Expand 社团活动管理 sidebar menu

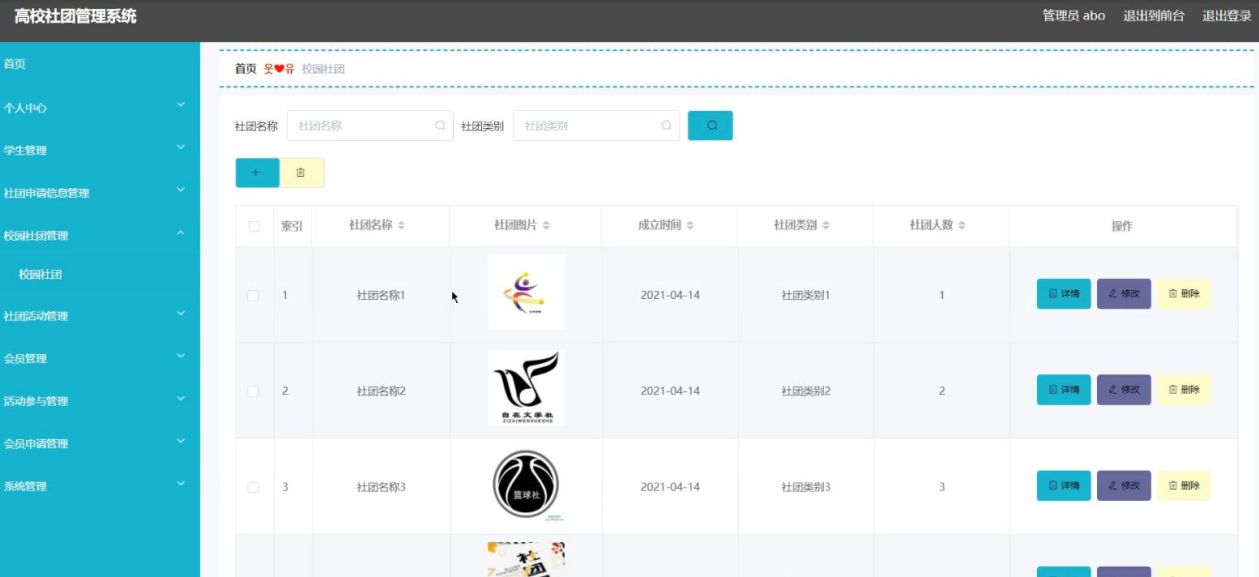[100, 316]
